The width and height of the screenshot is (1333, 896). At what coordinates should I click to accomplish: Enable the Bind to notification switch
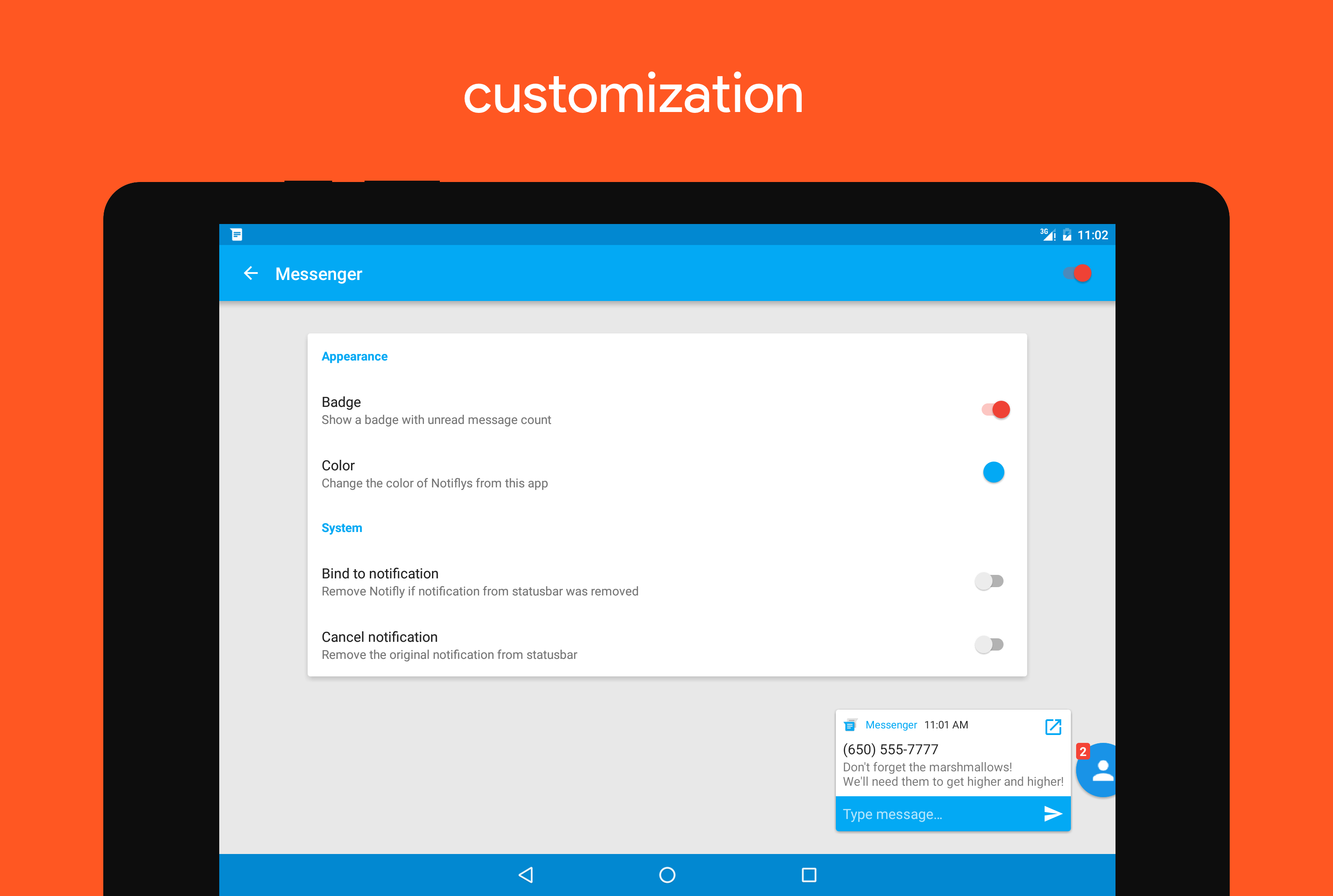[x=989, y=581]
